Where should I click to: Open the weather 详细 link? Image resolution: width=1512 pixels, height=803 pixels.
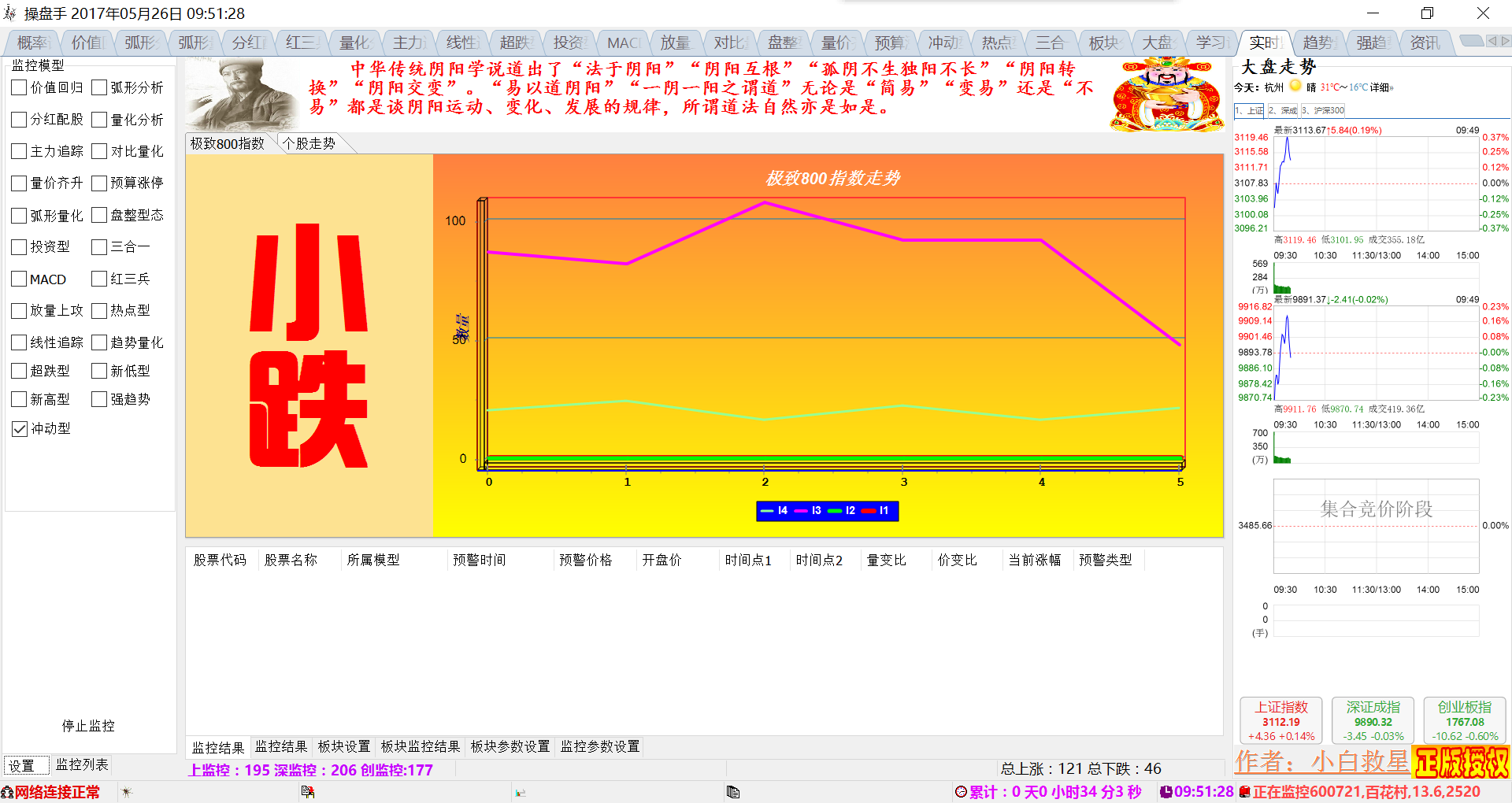click(1381, 87)
